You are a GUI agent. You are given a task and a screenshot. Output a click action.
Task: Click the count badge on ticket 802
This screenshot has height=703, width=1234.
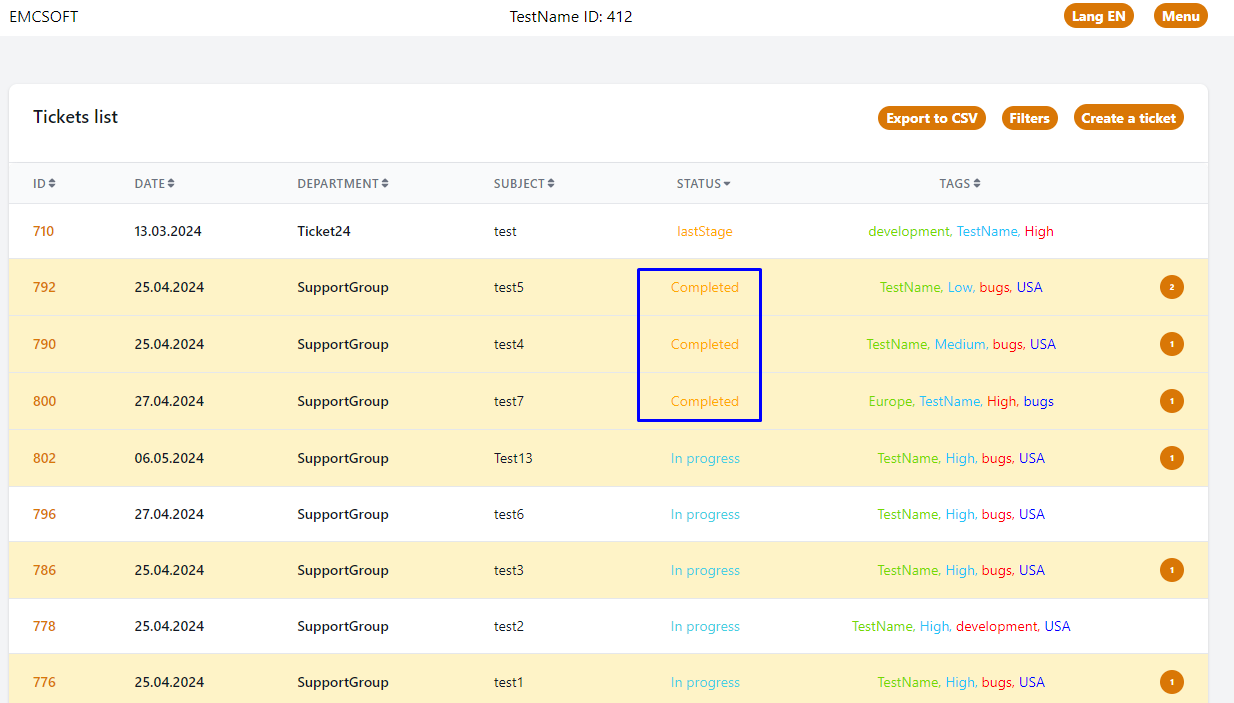(x=1172, y=458)
